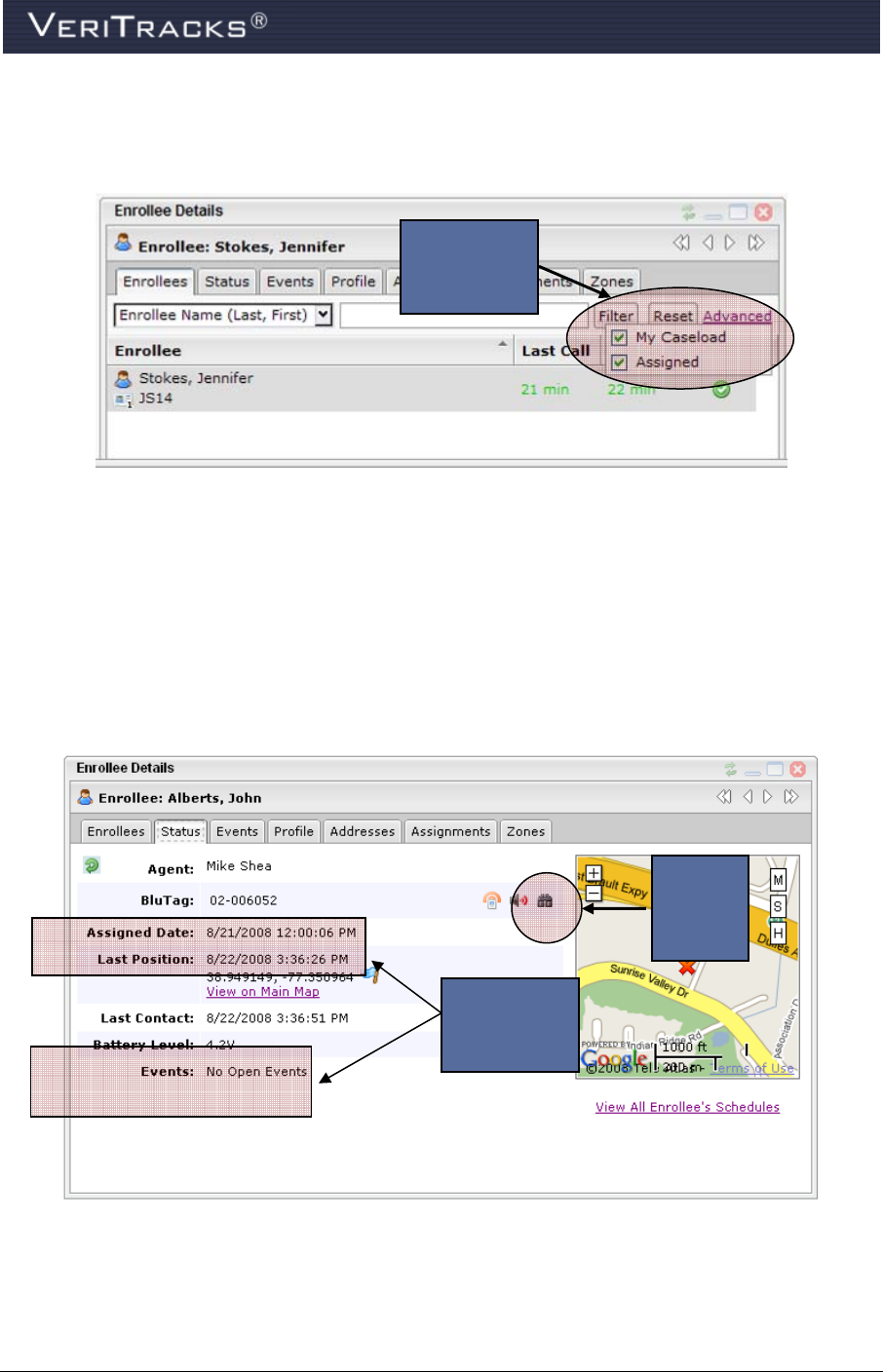Toggle the Assigned filter checkbox
This screenshot has width=883, height=1372.
pyautogui.click(x=619, y=362)
